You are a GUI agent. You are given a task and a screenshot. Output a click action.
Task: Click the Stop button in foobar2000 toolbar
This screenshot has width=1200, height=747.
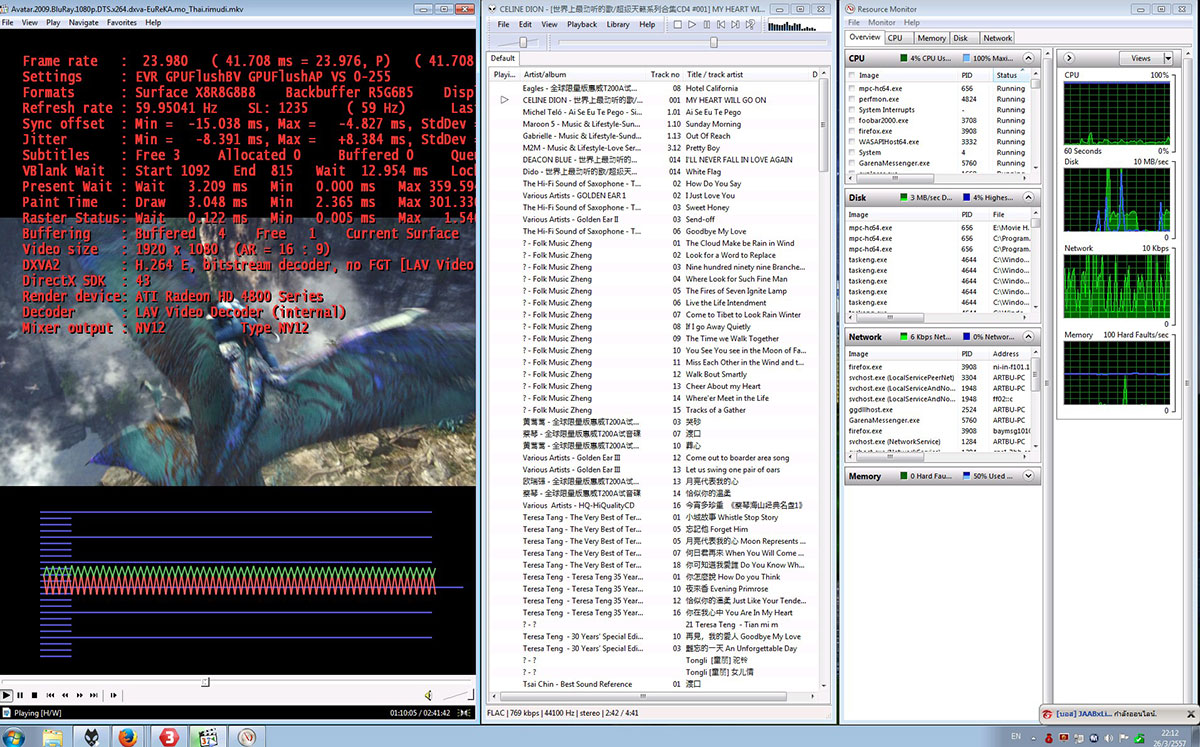click(x=675, y=24)
